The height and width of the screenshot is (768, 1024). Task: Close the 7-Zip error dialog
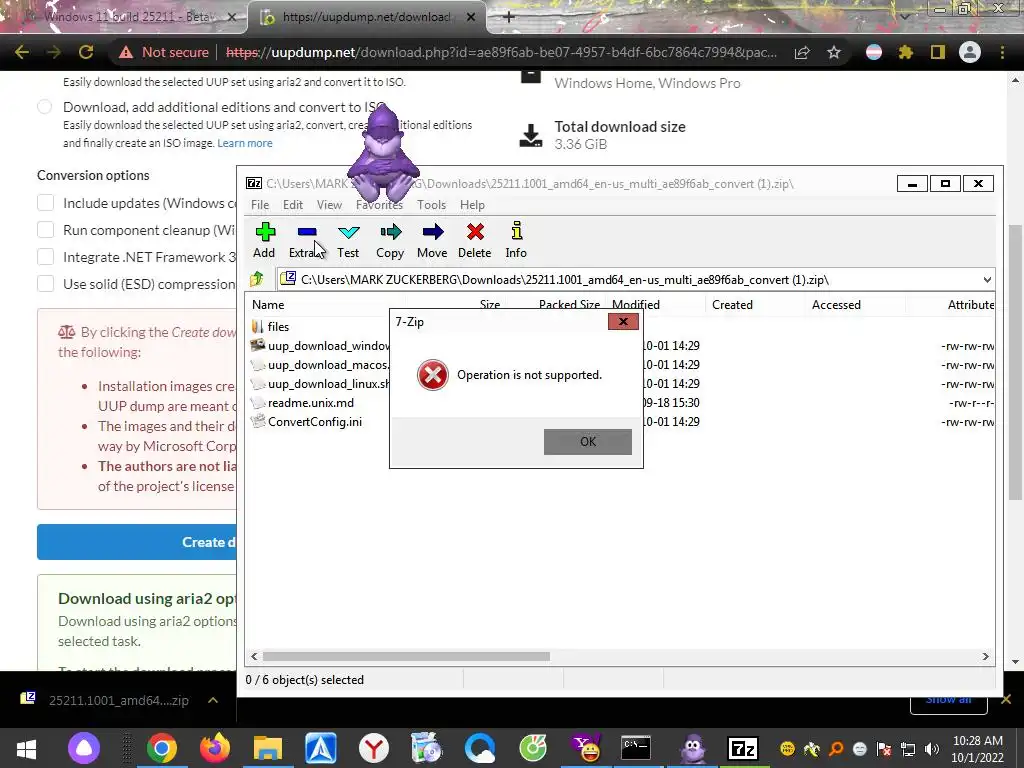[623, 321]
